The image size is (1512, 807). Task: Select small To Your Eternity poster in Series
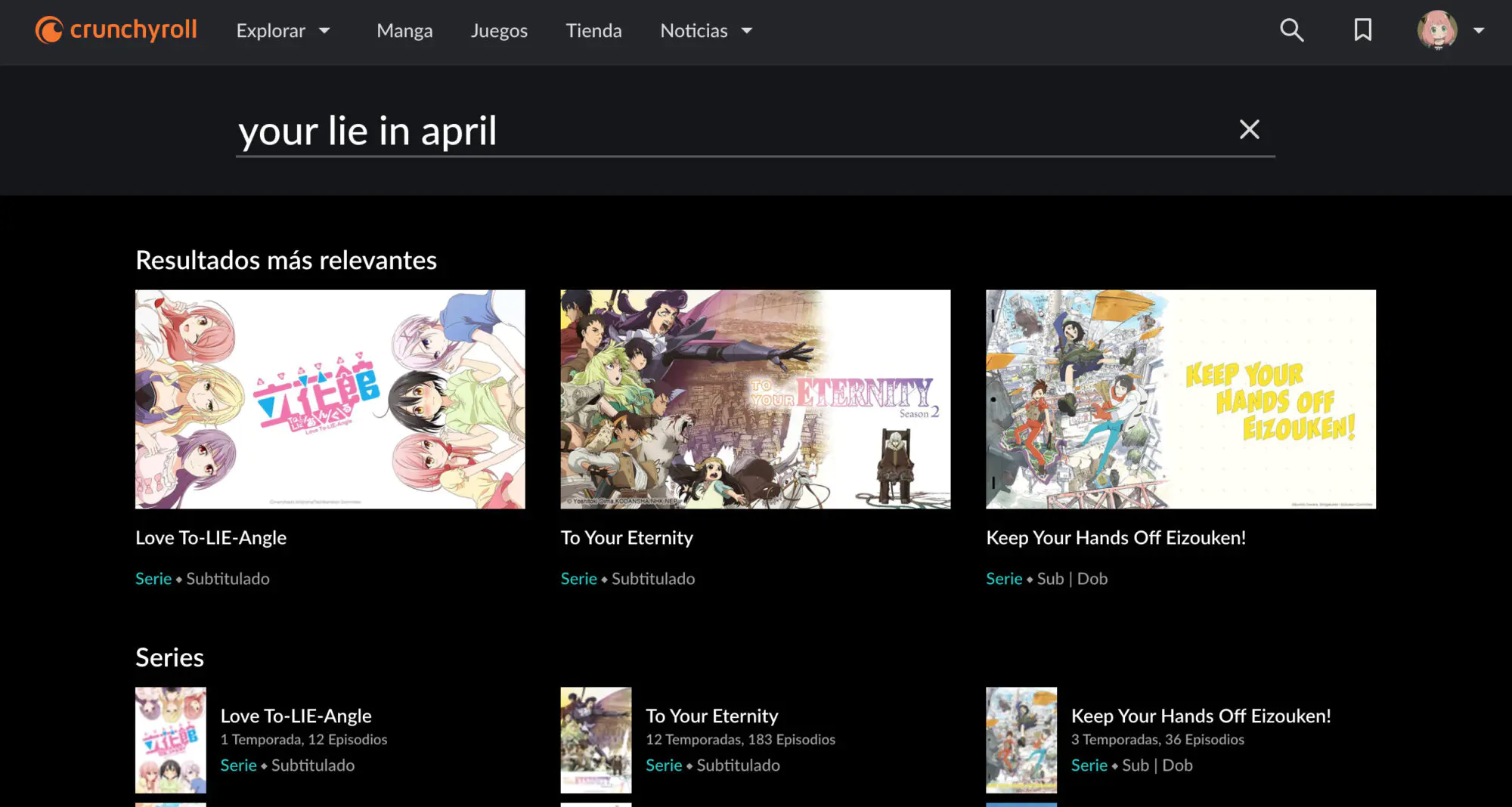[x=596, y=740]
